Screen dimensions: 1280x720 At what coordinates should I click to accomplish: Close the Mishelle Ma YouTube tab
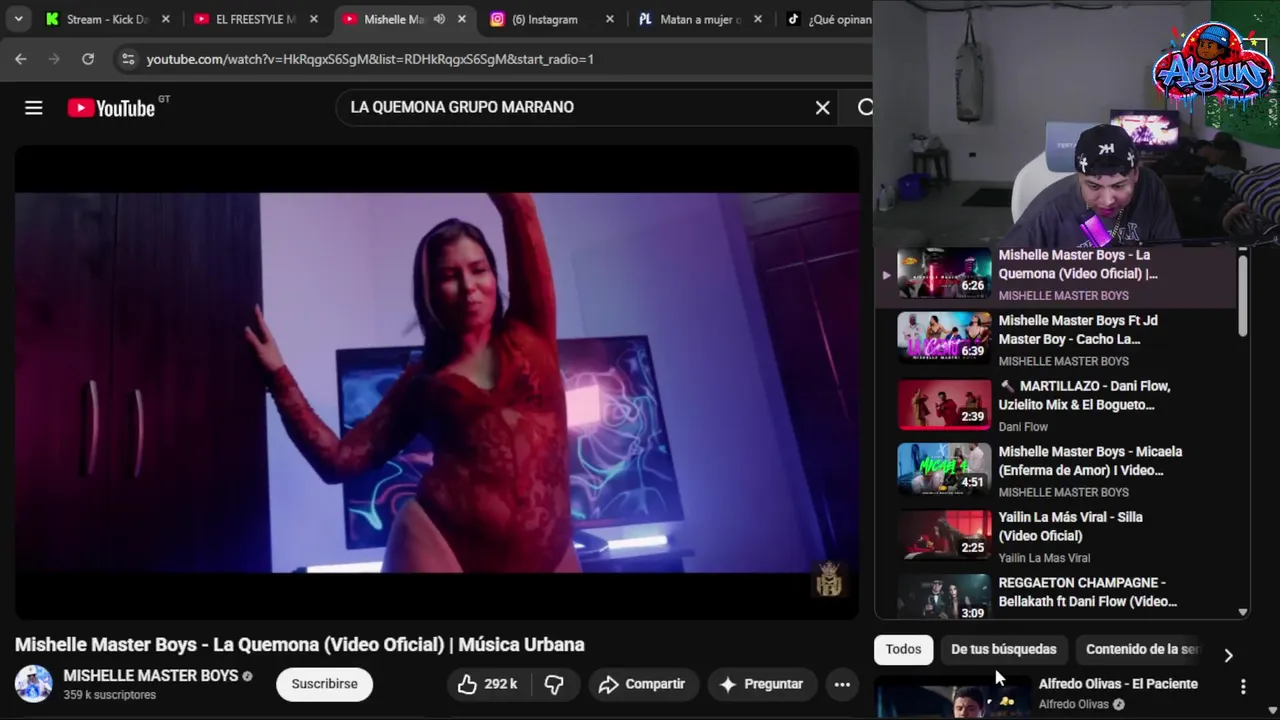point(462,19)
